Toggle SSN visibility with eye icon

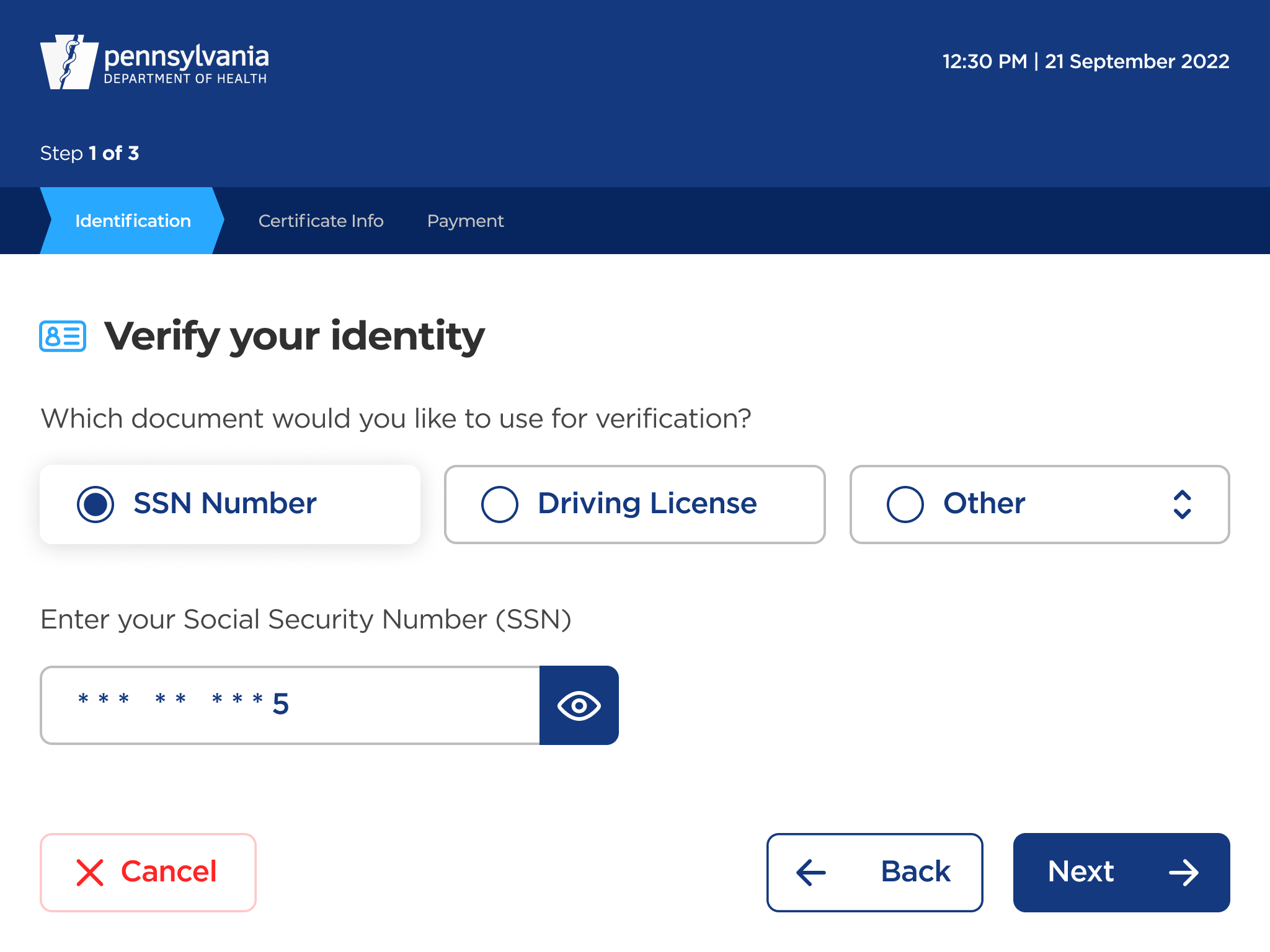coord(579,705)
